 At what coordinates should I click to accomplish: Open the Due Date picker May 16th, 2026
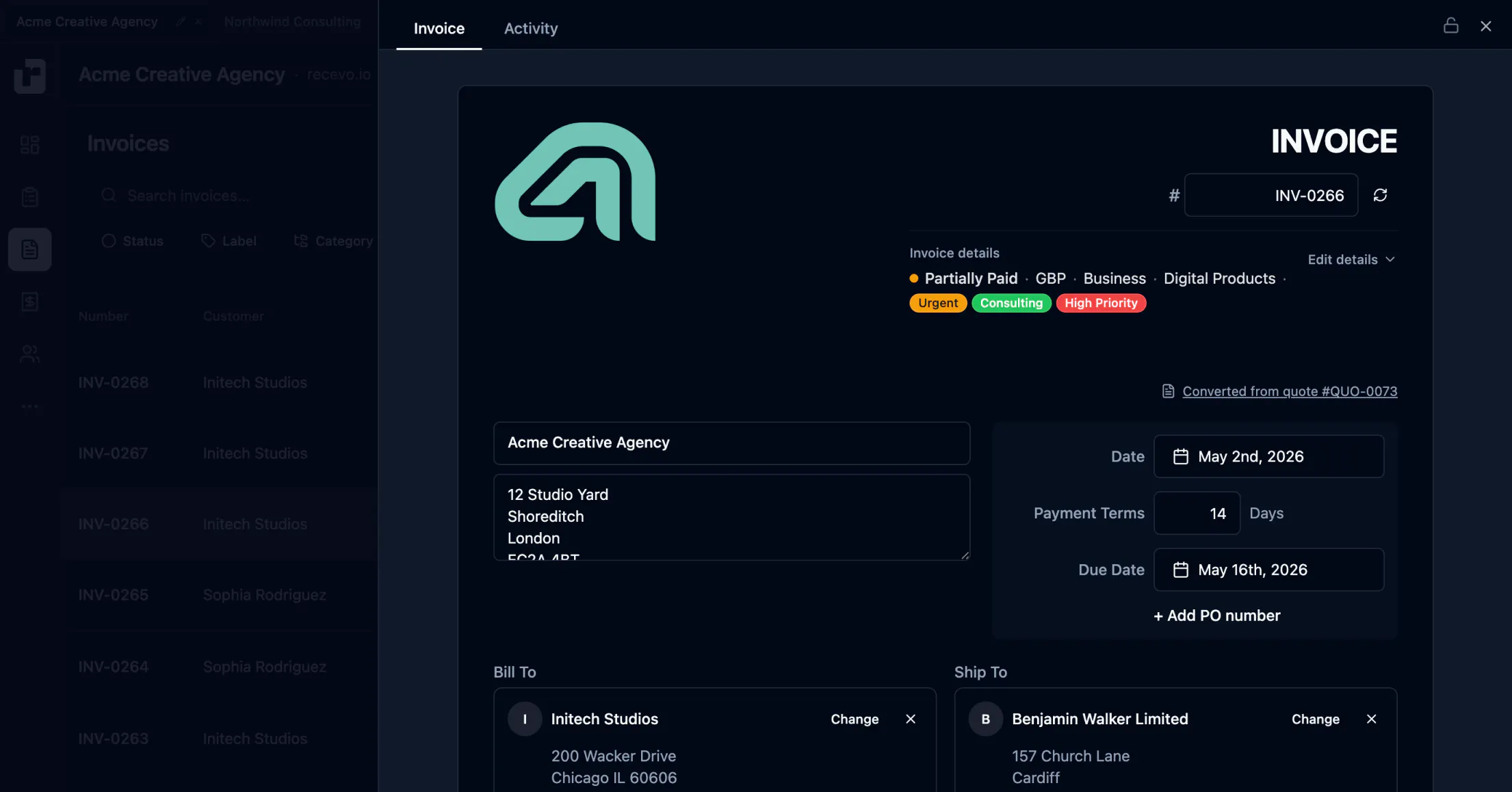(1268, 570)
